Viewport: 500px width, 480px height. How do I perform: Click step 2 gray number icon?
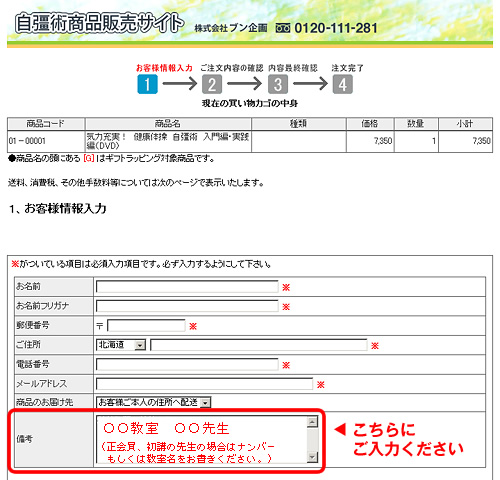tap(212, 84)
